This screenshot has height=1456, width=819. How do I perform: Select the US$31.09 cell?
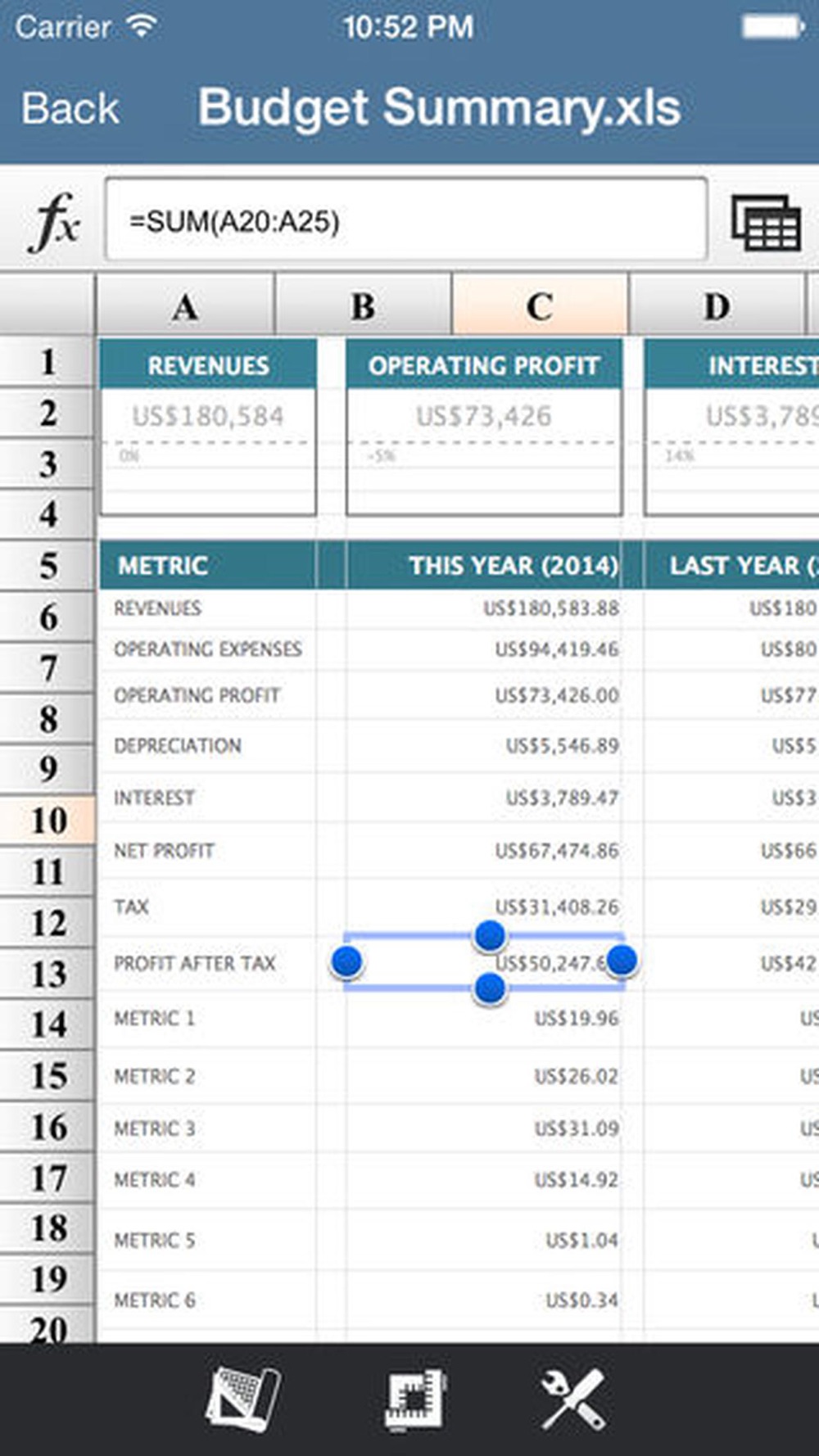click(x=484, y=1128)
